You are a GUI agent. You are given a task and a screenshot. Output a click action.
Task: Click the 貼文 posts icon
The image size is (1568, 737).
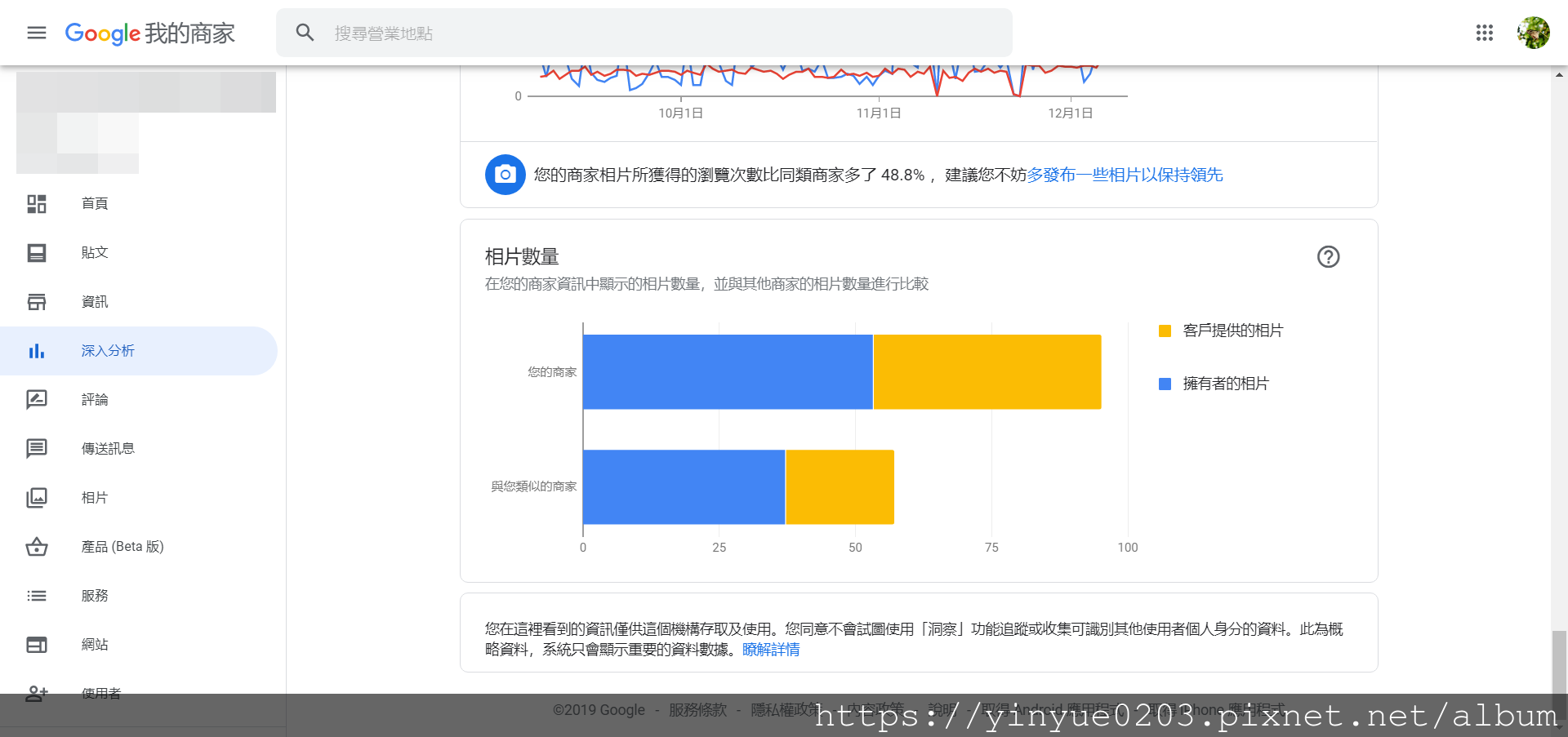37,253
